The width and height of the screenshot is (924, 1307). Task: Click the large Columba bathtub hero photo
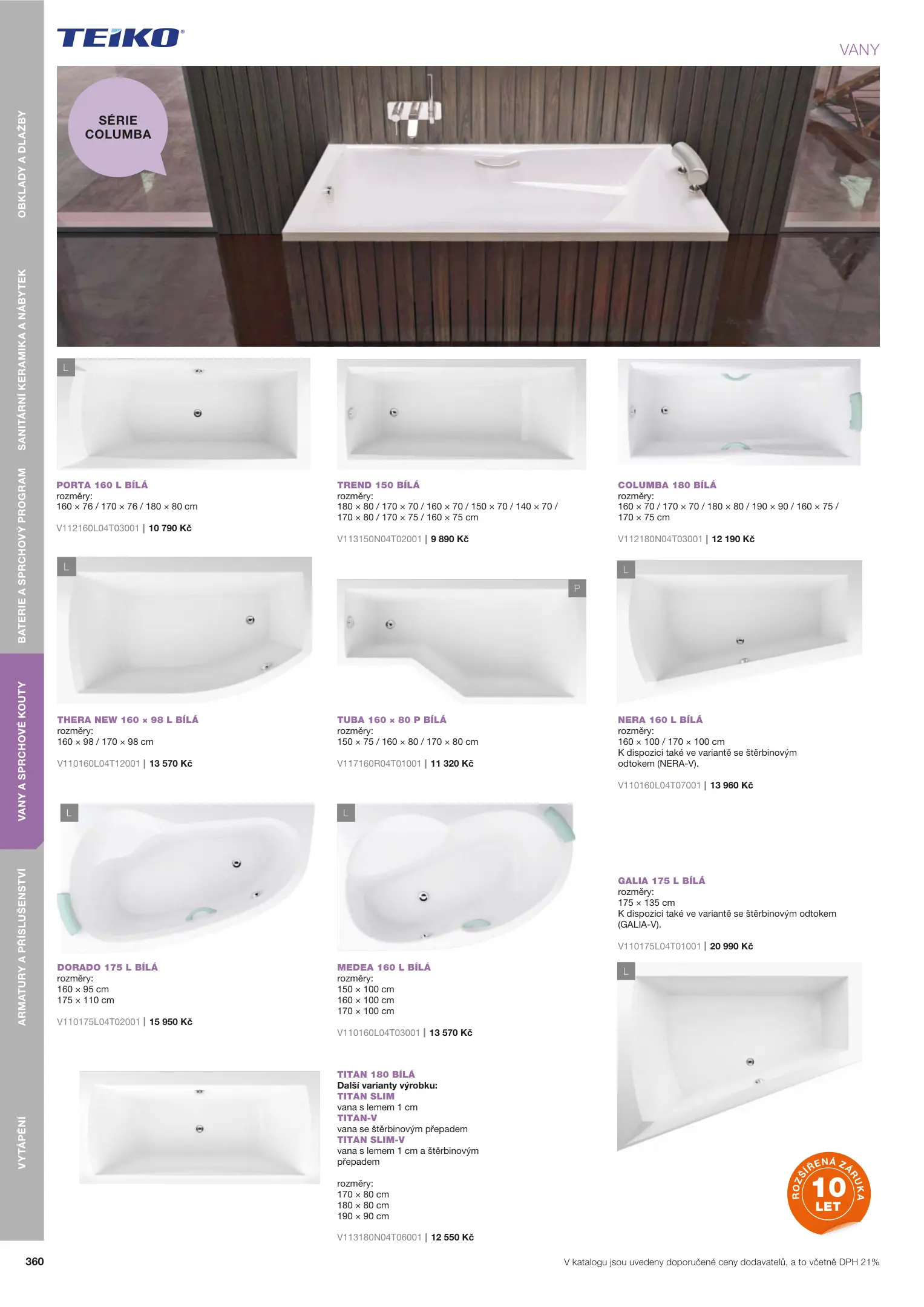click(x=468, y=206)
